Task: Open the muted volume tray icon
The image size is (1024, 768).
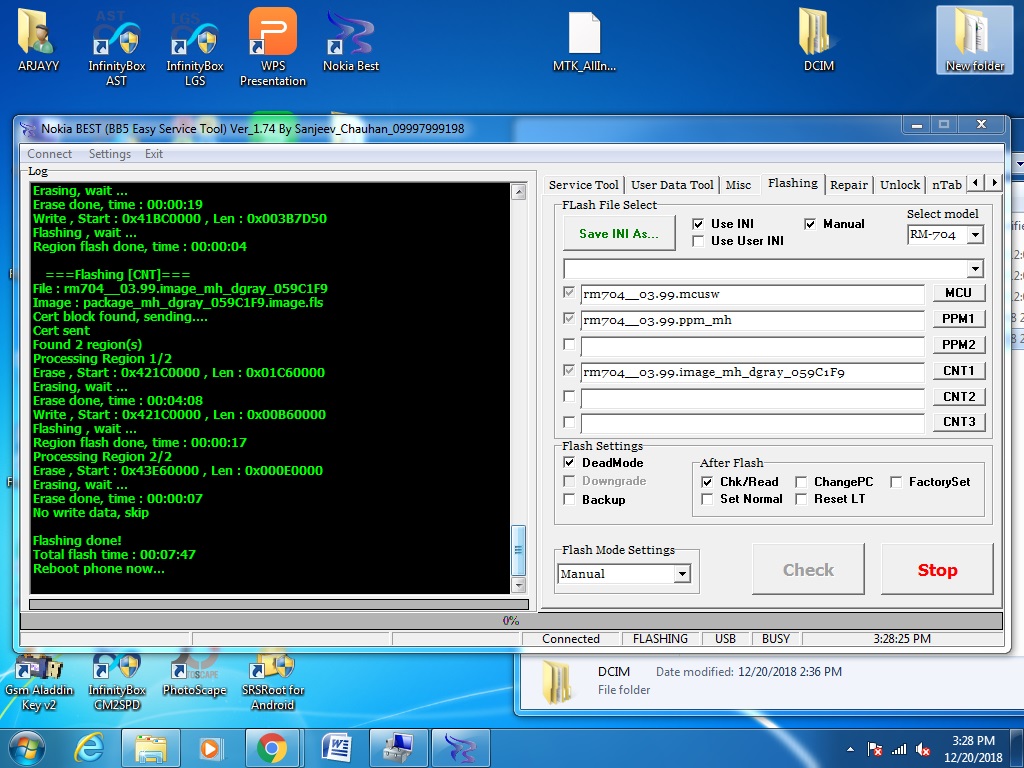Action: coord(923,749)
